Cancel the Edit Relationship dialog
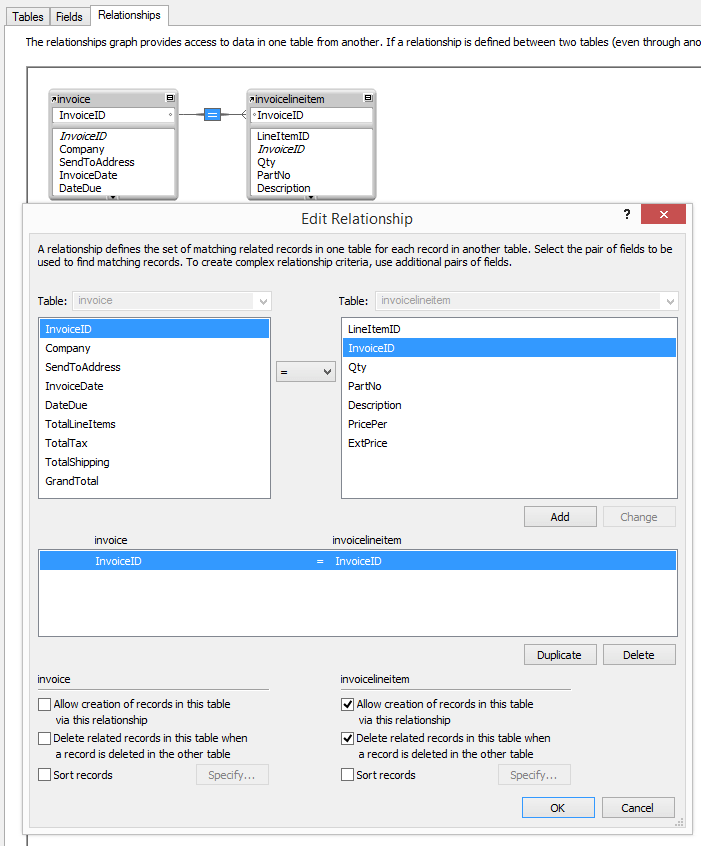This screenshot has height=846, width=701. click(x=638, y=808)
